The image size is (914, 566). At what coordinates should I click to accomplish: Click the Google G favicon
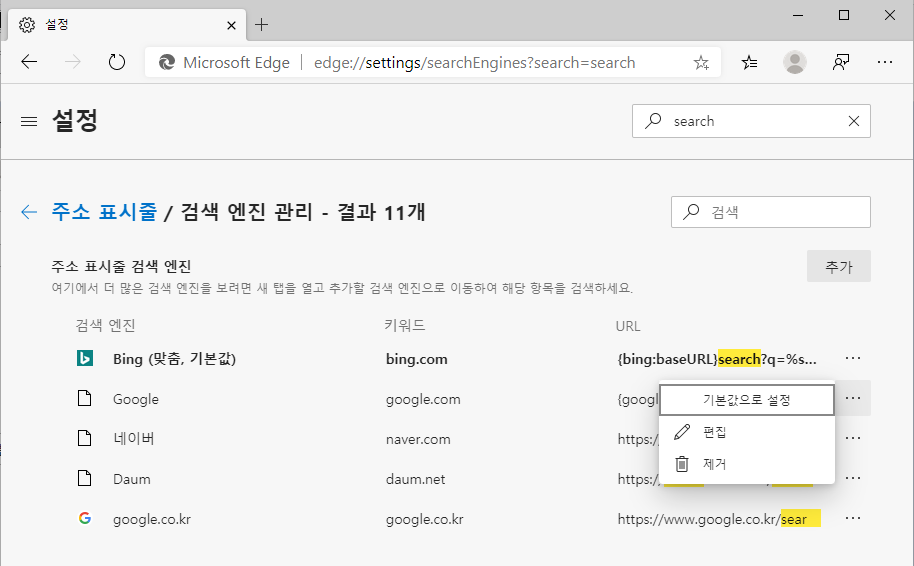(x=85, y=518)
